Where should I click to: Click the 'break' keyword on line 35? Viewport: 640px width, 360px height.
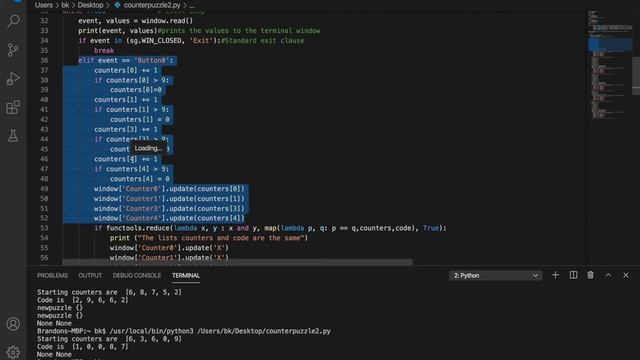pyautogui.click(x=104, y=51)
